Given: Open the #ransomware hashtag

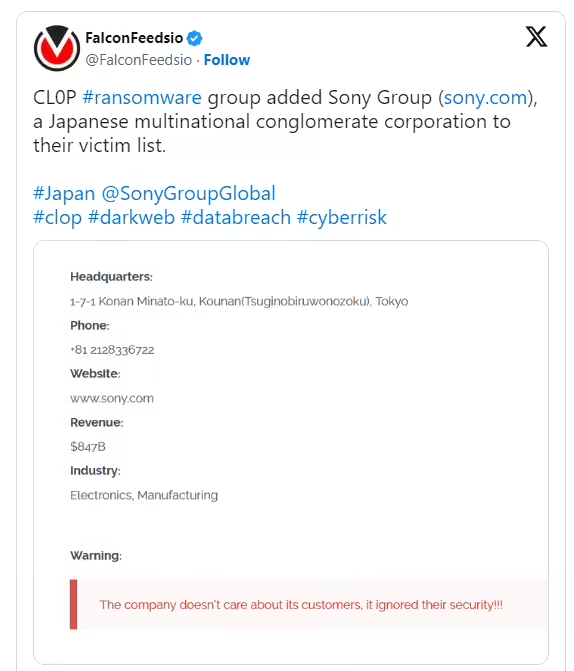Looking at the screenshot, I should (x=142, y=98).
